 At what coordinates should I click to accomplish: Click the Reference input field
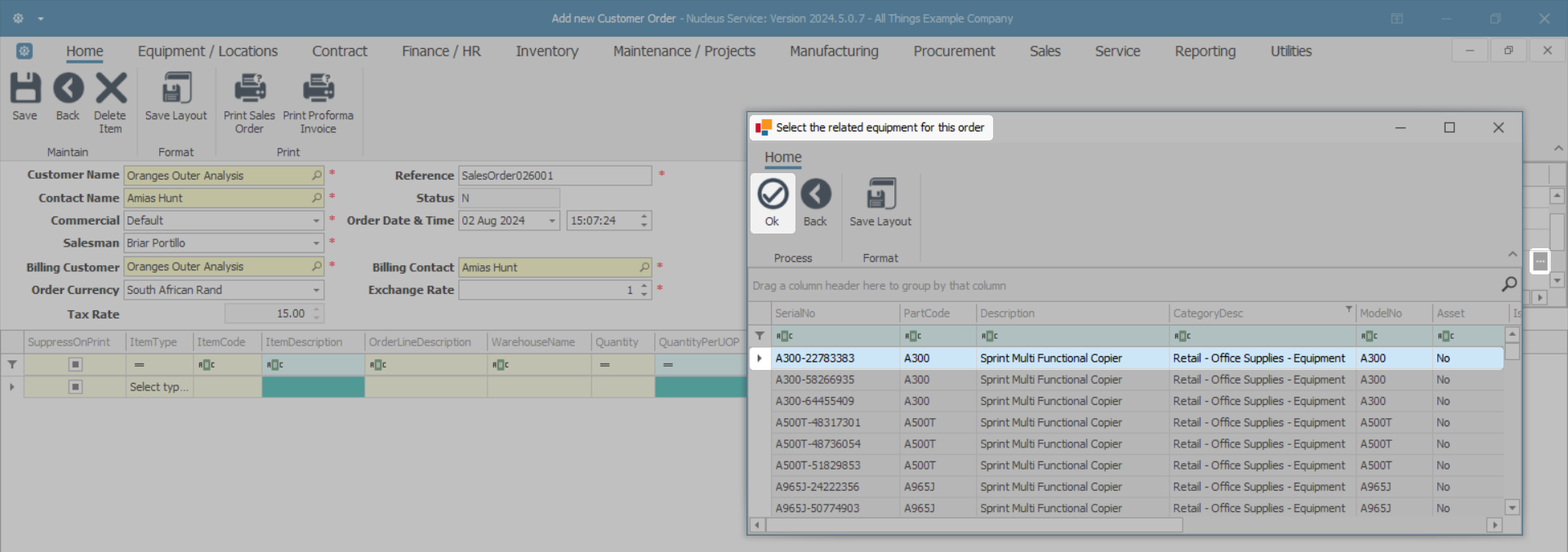(555, 176)
